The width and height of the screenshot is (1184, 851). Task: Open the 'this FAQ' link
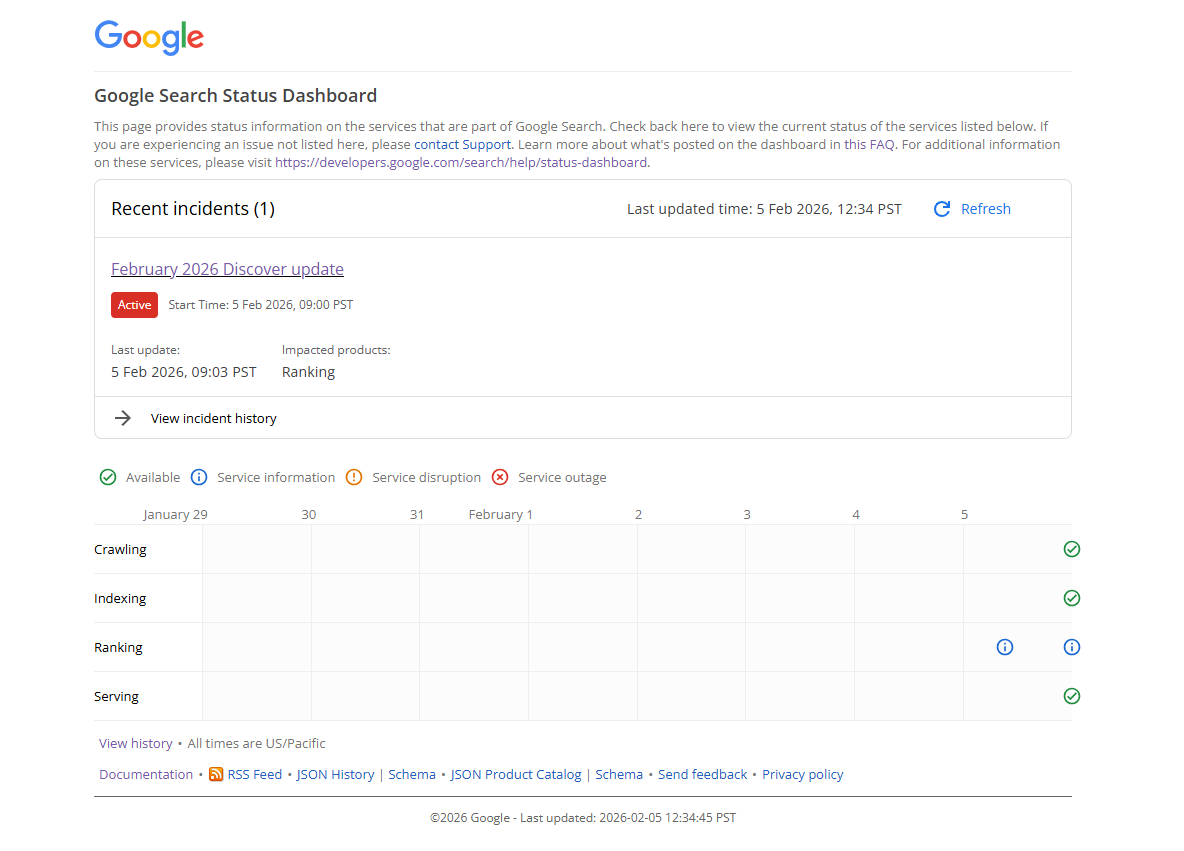tap(869, 144)
